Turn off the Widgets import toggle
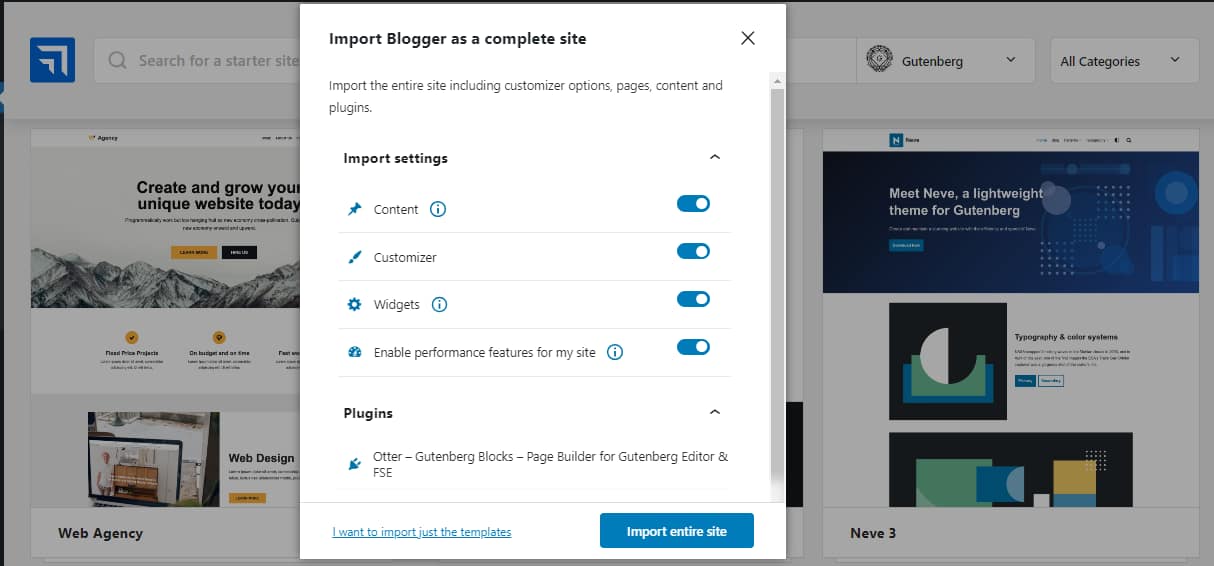The image size is (1214, 566). coord(693,299)
